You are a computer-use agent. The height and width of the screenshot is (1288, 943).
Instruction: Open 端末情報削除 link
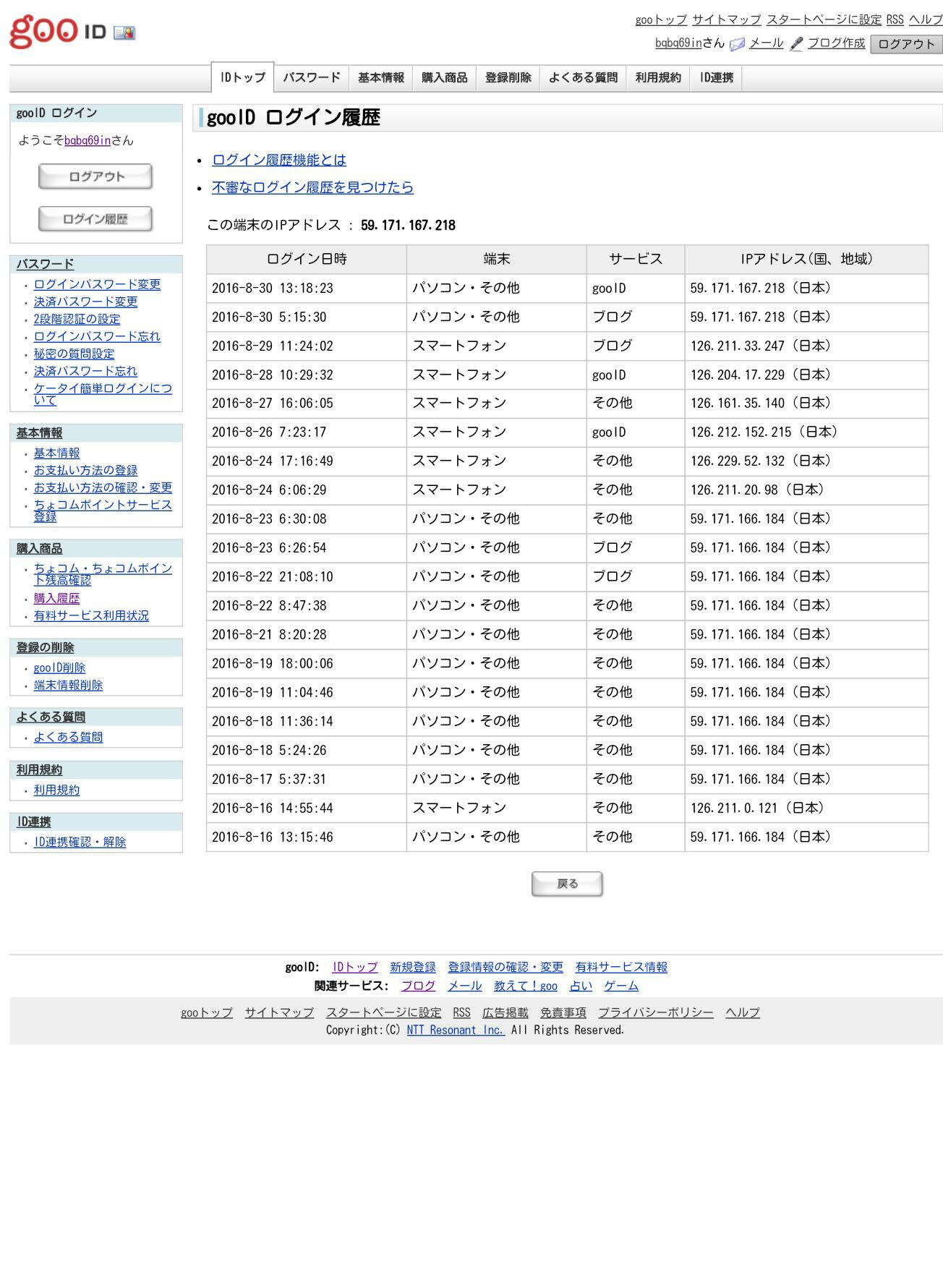click(x=68, y=685)
